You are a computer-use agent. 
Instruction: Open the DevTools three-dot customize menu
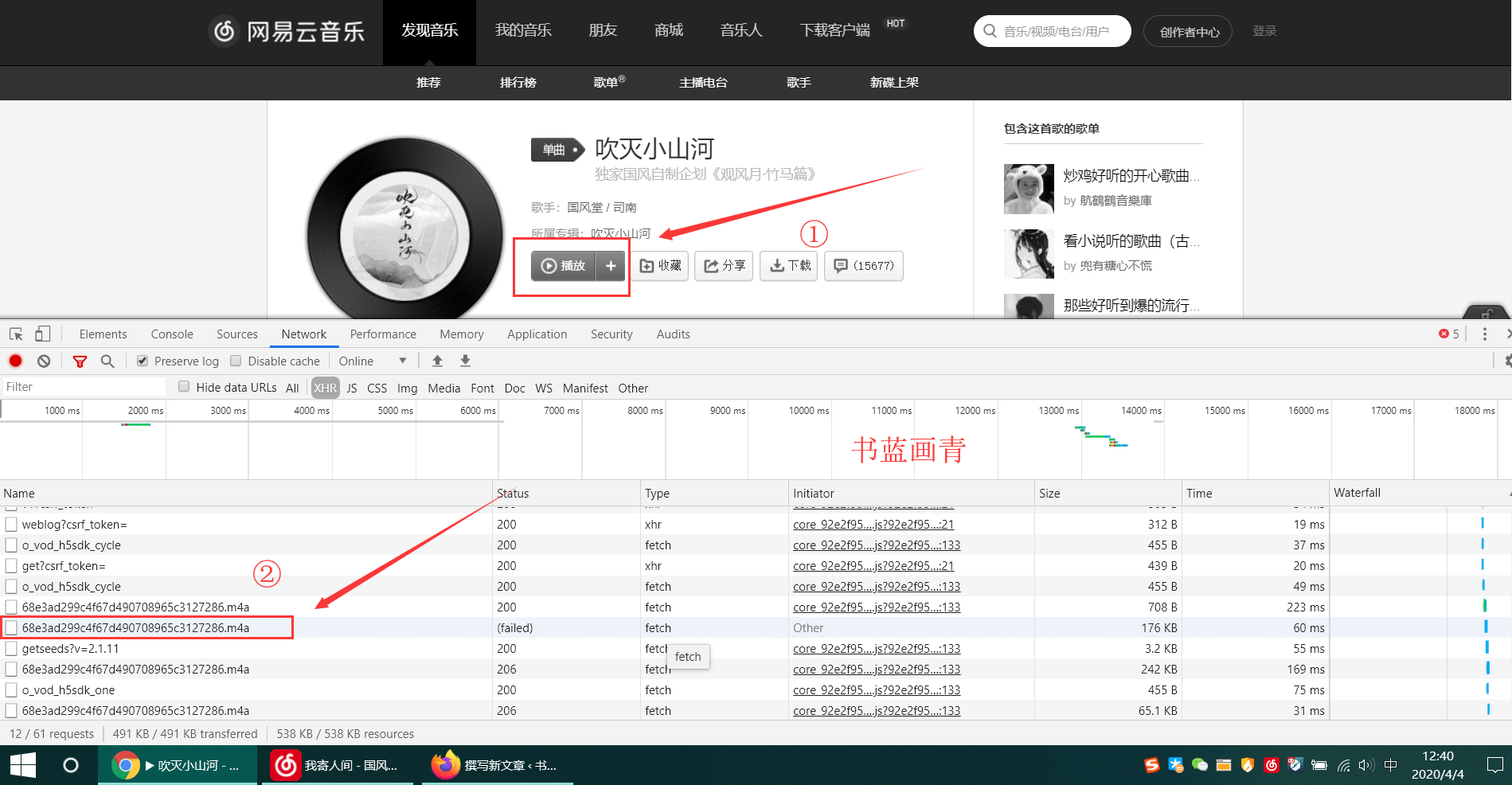point(1484,334)
